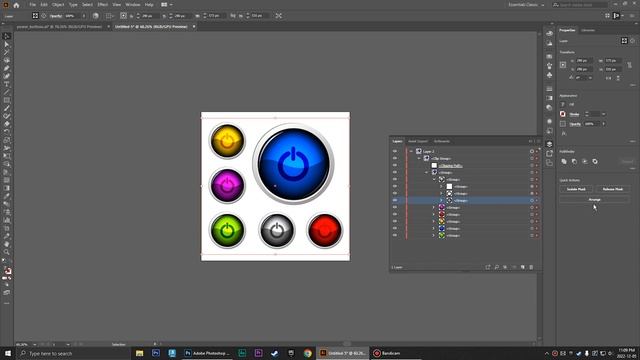This screenshot has width=640, height=360.
Task: Select the Type tool
Action: [7, 84]
